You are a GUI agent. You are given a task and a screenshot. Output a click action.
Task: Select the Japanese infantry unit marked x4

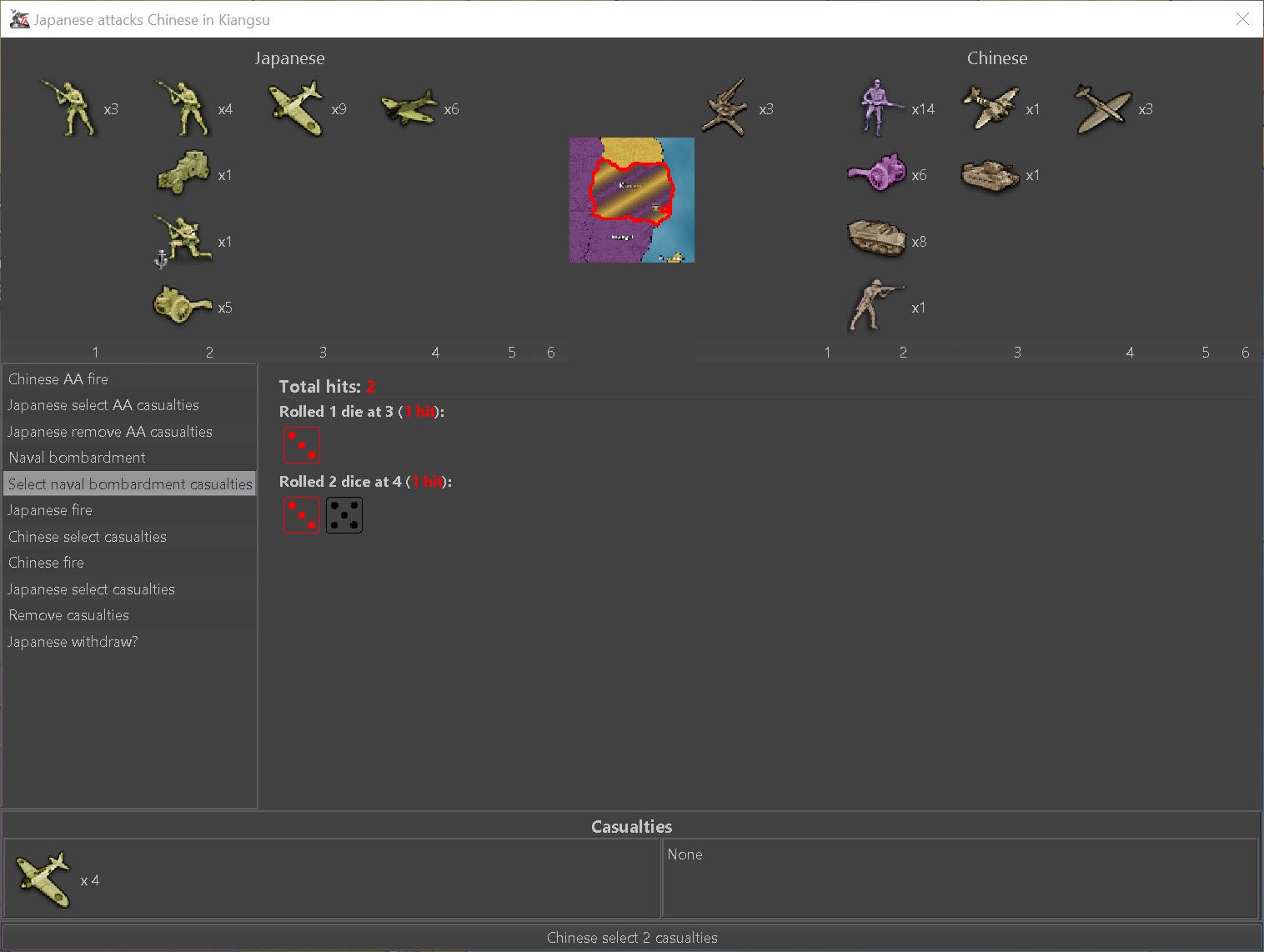(183, 108)
